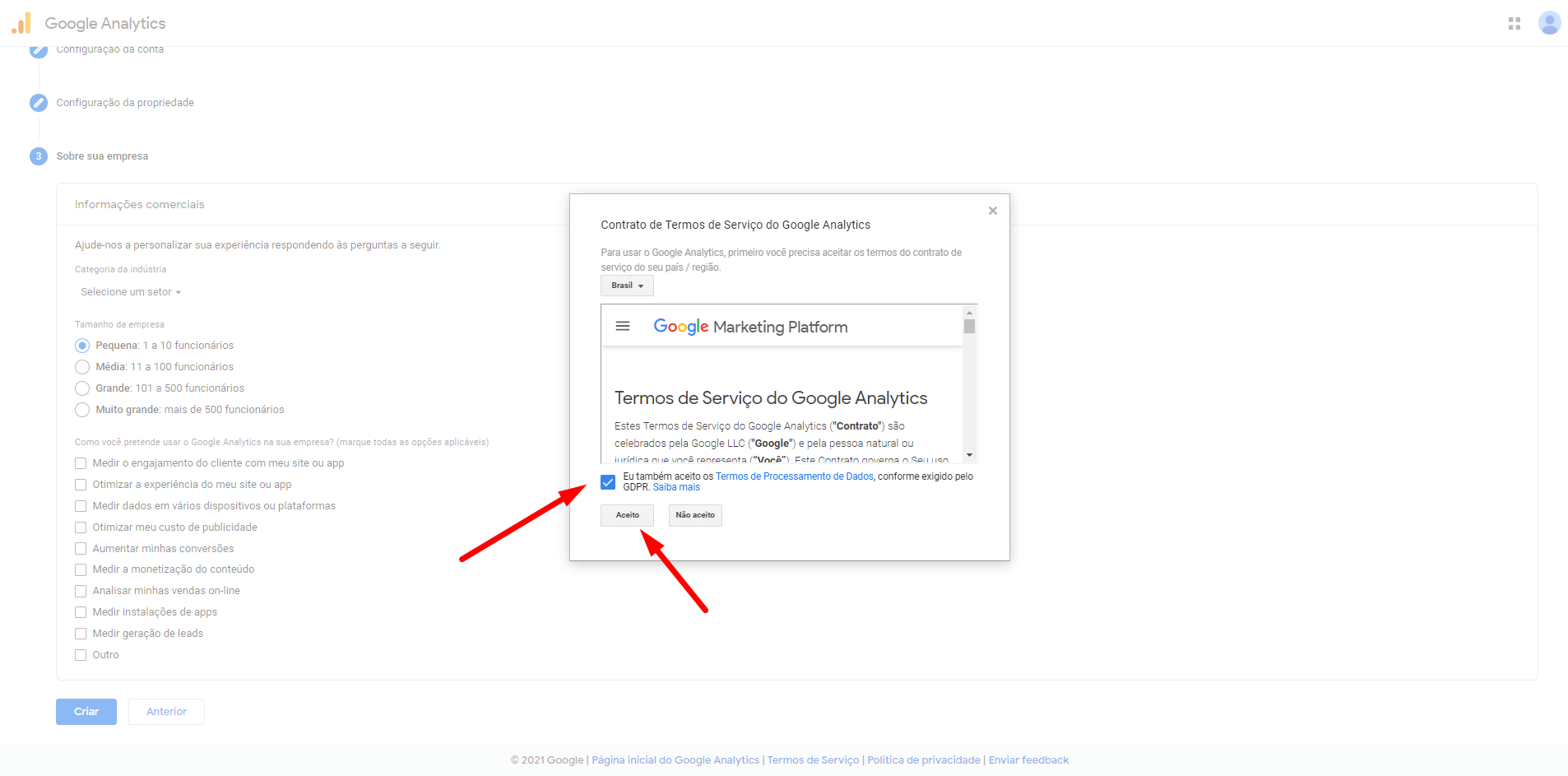Click the 'Não aceito' button
This screenshot has height=776, width=1568.
point(695,515)
